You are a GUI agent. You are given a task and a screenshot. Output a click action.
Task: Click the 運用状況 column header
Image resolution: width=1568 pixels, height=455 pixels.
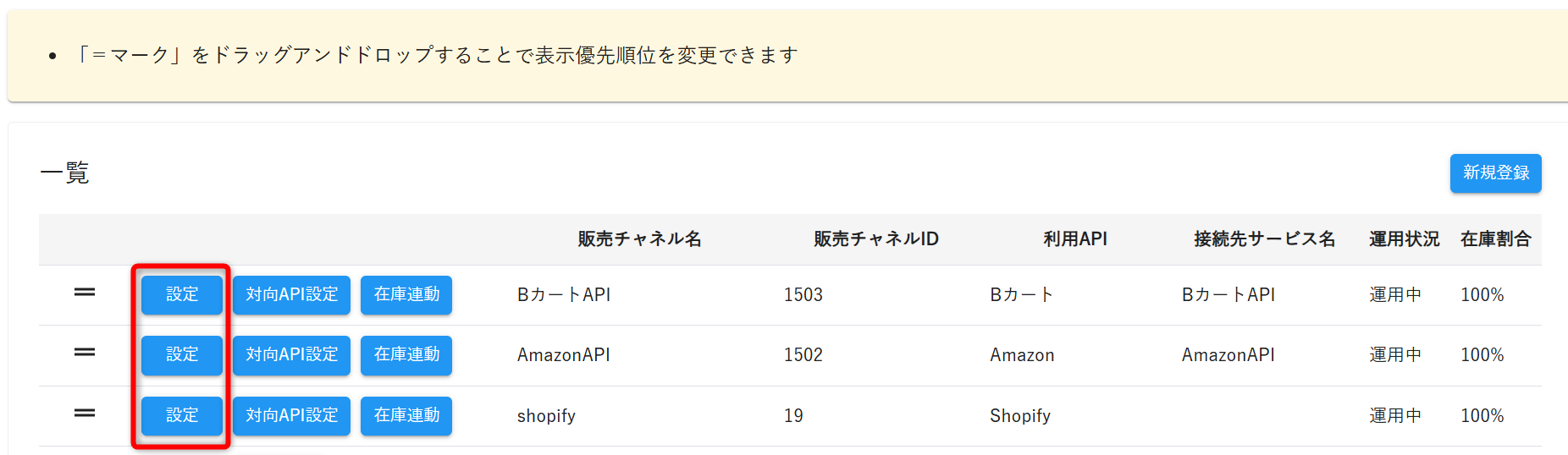(1404, 239)
